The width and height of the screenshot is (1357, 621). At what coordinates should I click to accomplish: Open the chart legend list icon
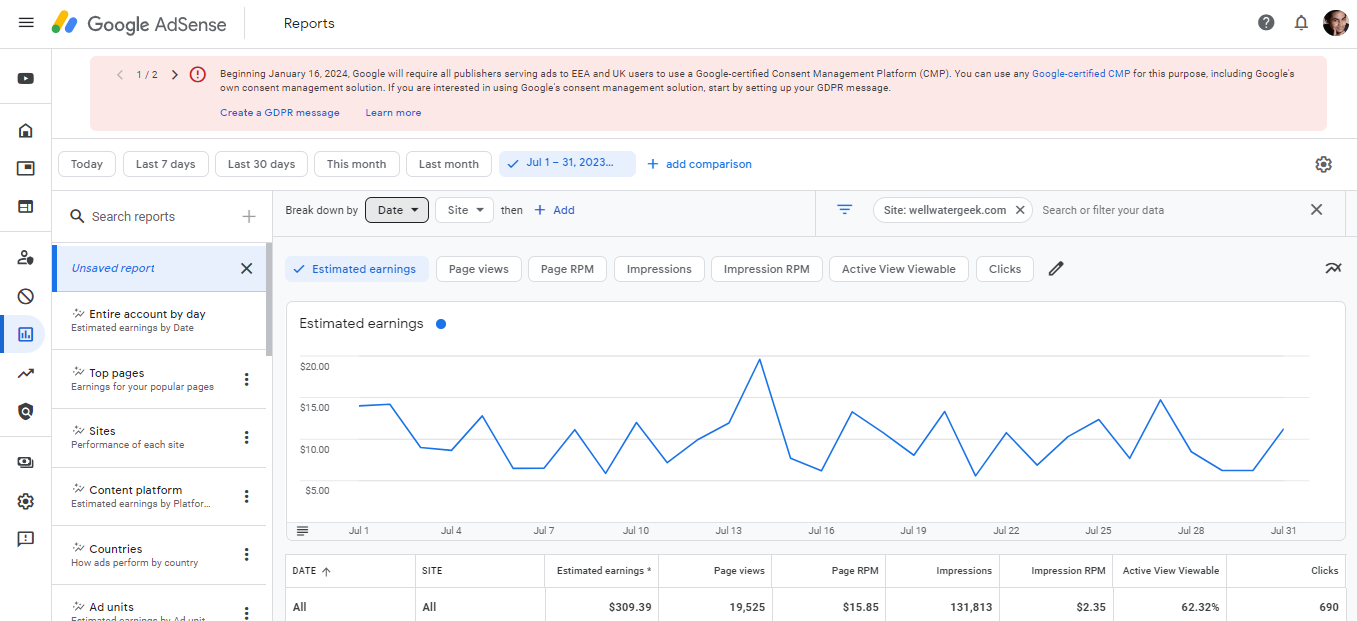coord(303,530)
